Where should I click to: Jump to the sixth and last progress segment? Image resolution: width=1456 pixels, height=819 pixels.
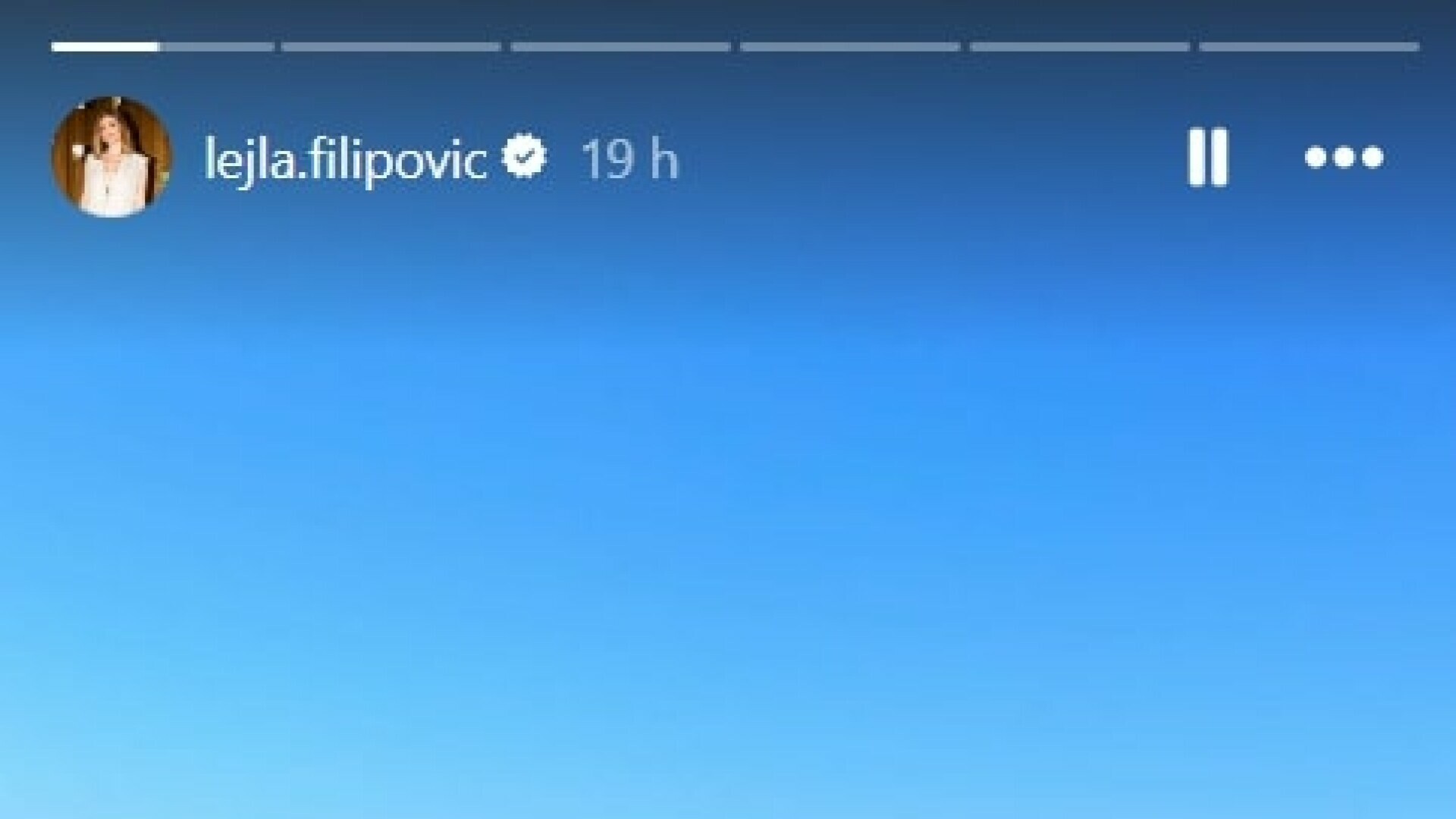1309,46
